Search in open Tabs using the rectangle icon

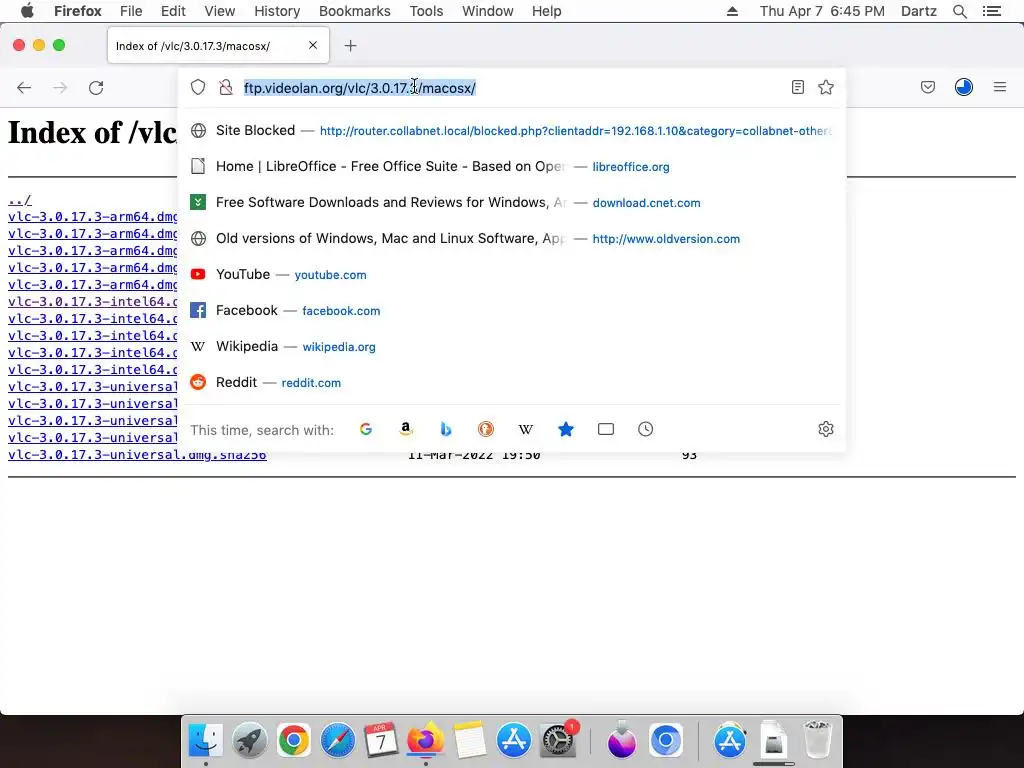(606, 429)
